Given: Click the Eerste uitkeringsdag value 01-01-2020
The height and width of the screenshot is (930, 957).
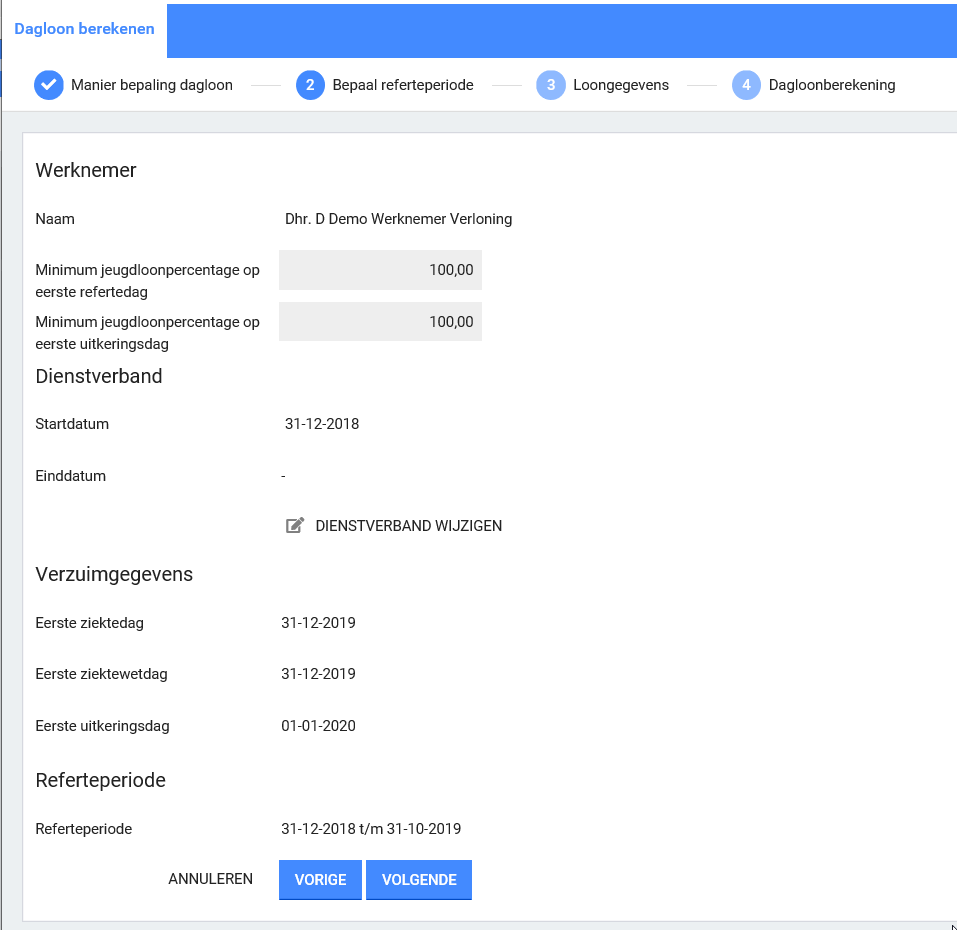Looking at the screenshot, I should click(319, 726).
